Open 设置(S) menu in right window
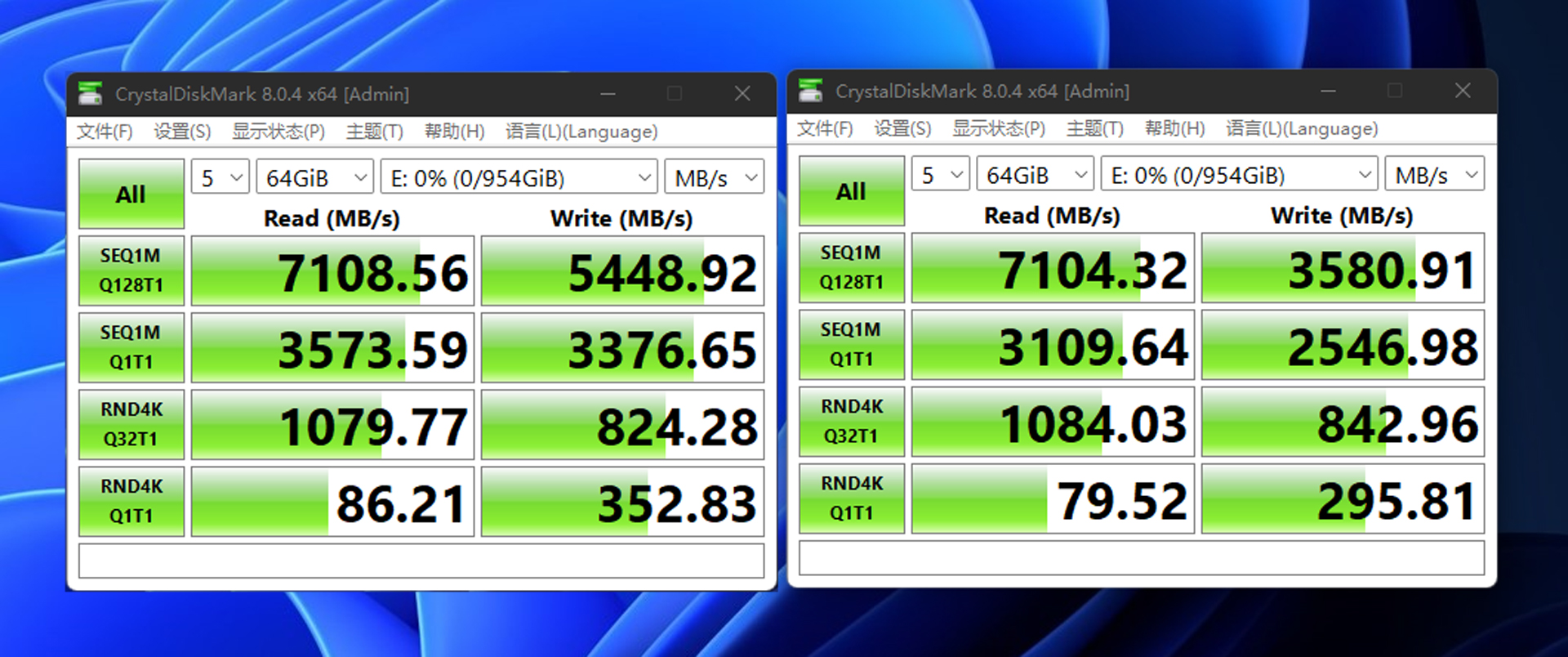 pos(902,128)
